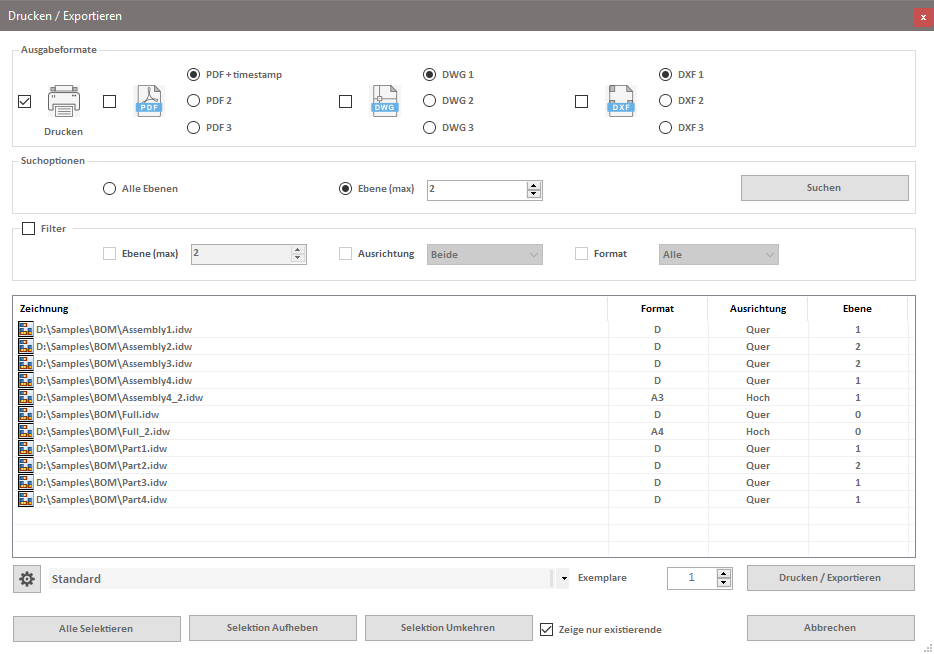Uncheck Zeige nur existierende checkbox
Image resolution: width=934 pixels, height=654 pixels.
[x=546, y=629]
